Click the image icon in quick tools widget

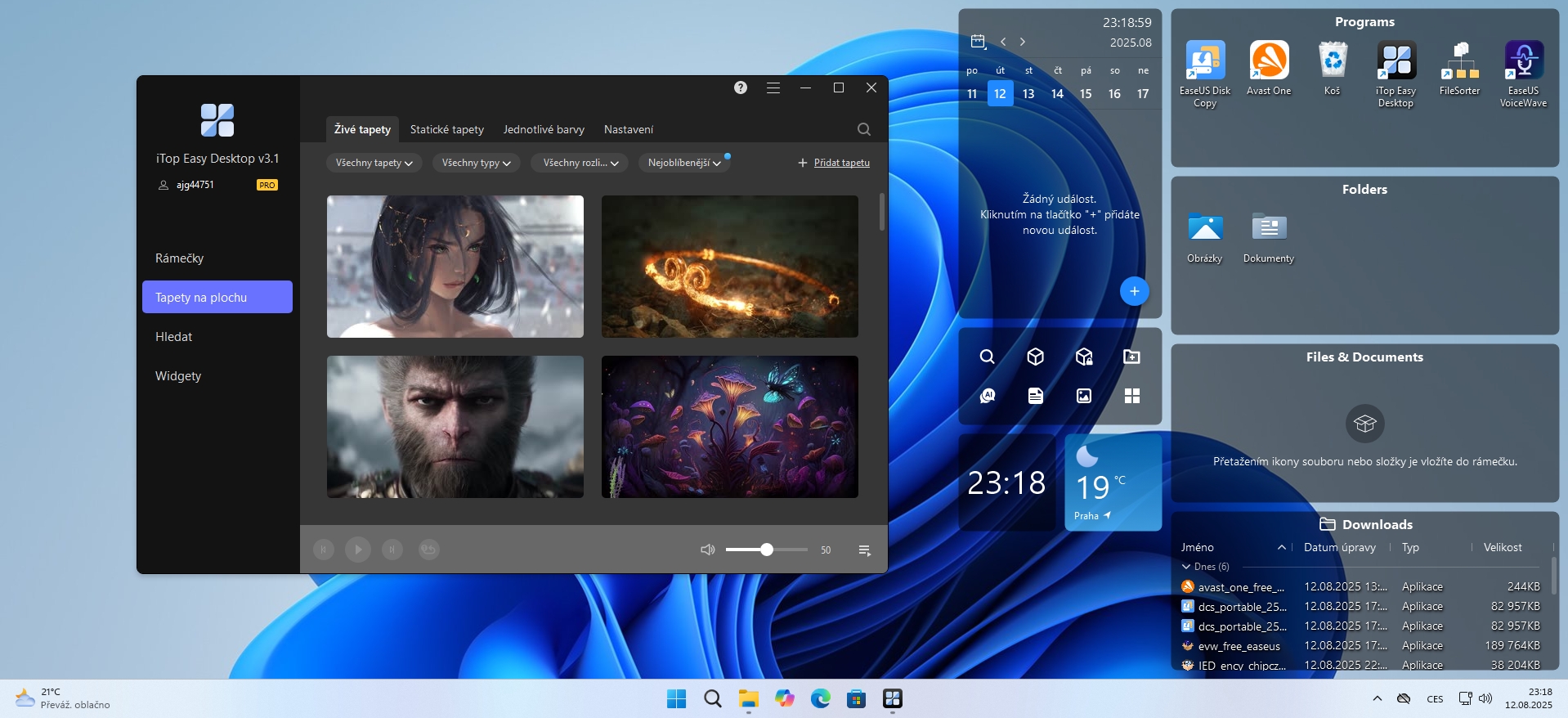[1084, 396]
